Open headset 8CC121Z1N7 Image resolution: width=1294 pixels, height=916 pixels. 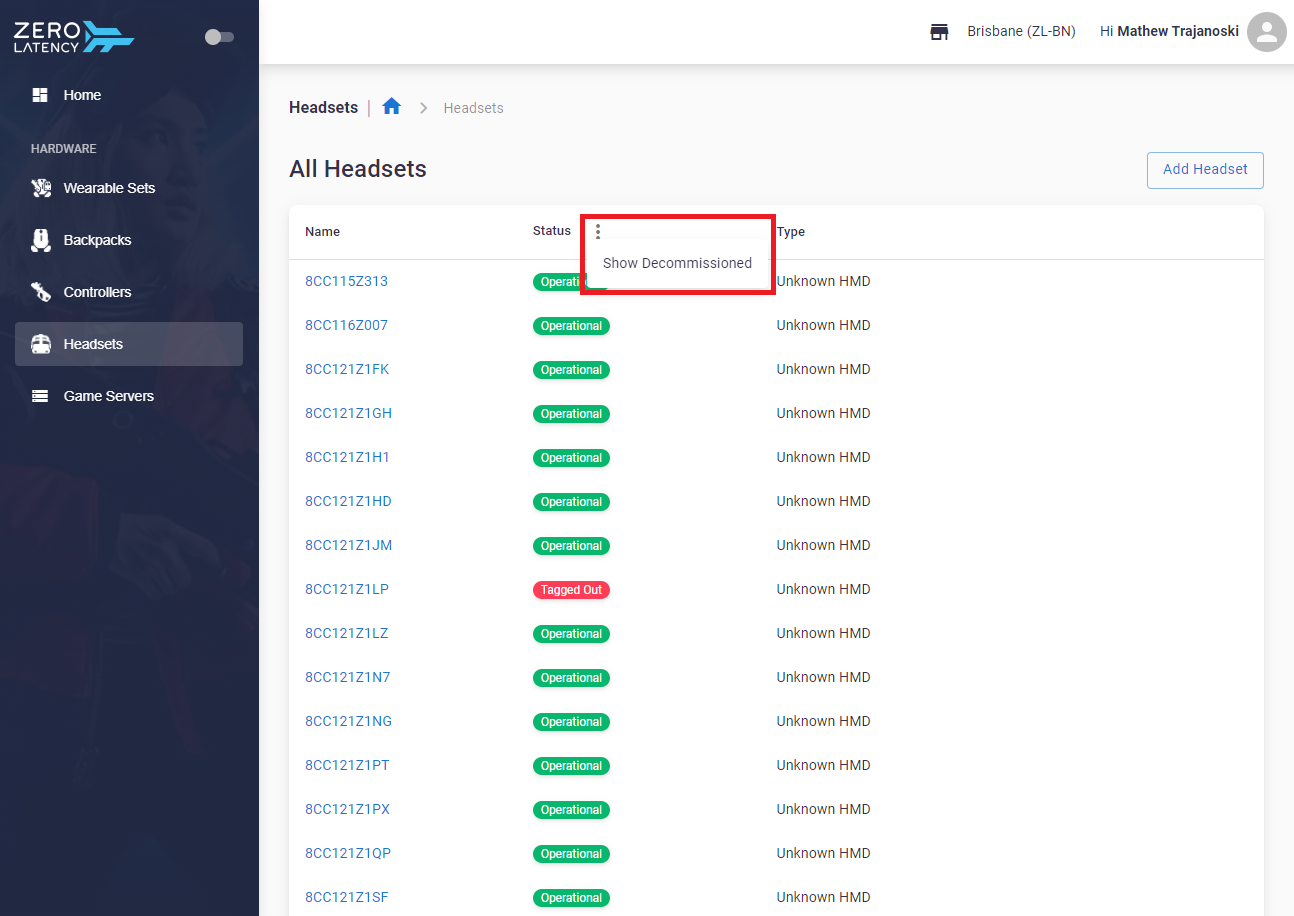(x=347, y=677)
